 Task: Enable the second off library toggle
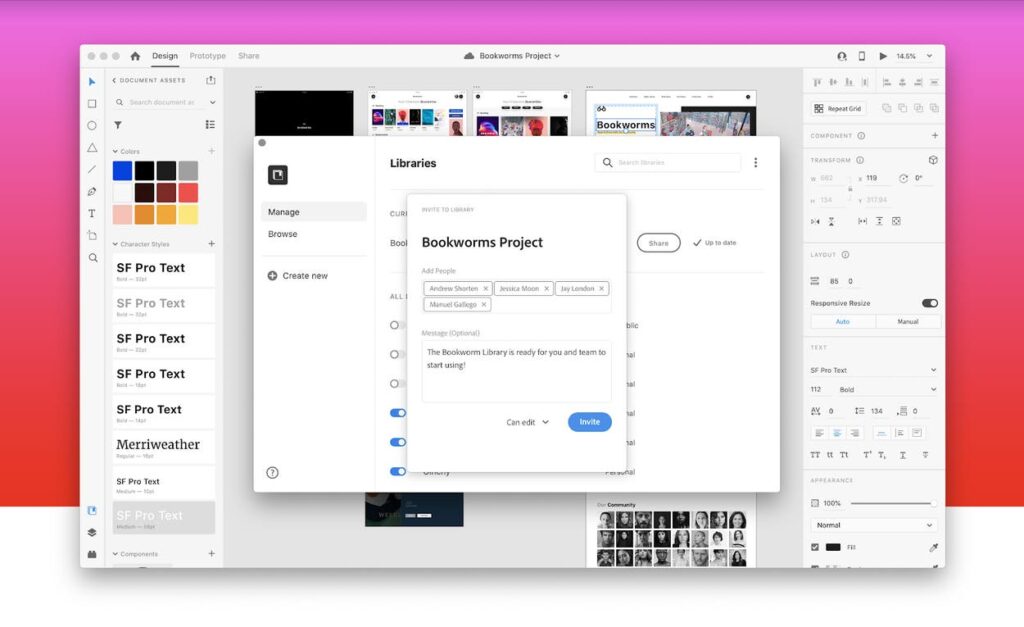coord(398,354)
